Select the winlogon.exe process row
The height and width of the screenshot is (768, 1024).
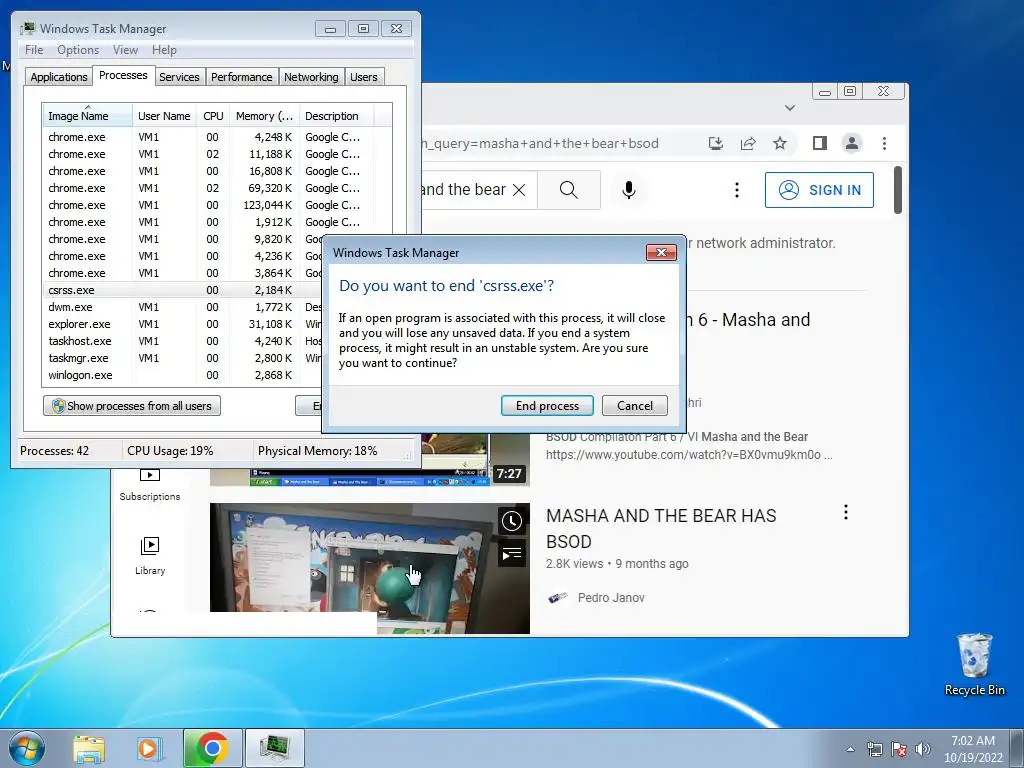[183, 375]
